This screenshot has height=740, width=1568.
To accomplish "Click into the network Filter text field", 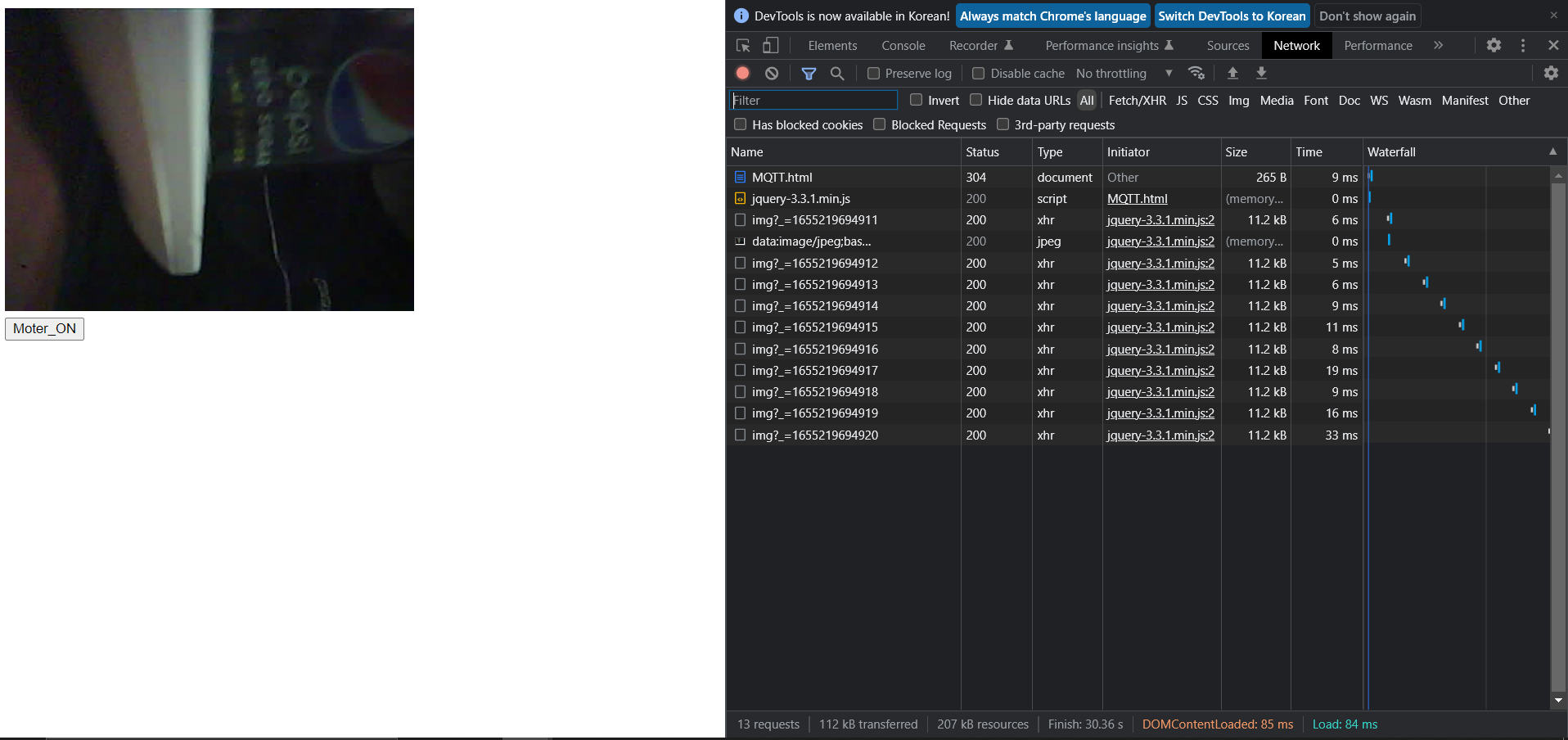I will click(813, 100).
